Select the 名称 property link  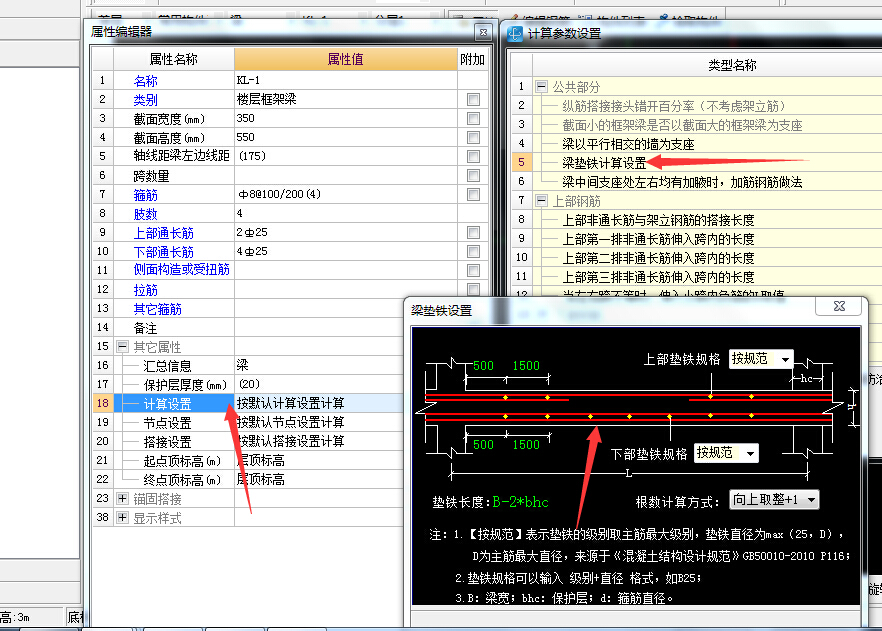(146, 81)
